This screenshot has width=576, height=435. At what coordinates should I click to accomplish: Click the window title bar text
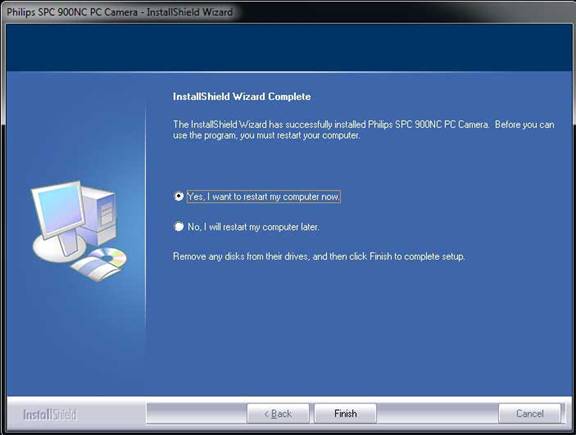119,12
